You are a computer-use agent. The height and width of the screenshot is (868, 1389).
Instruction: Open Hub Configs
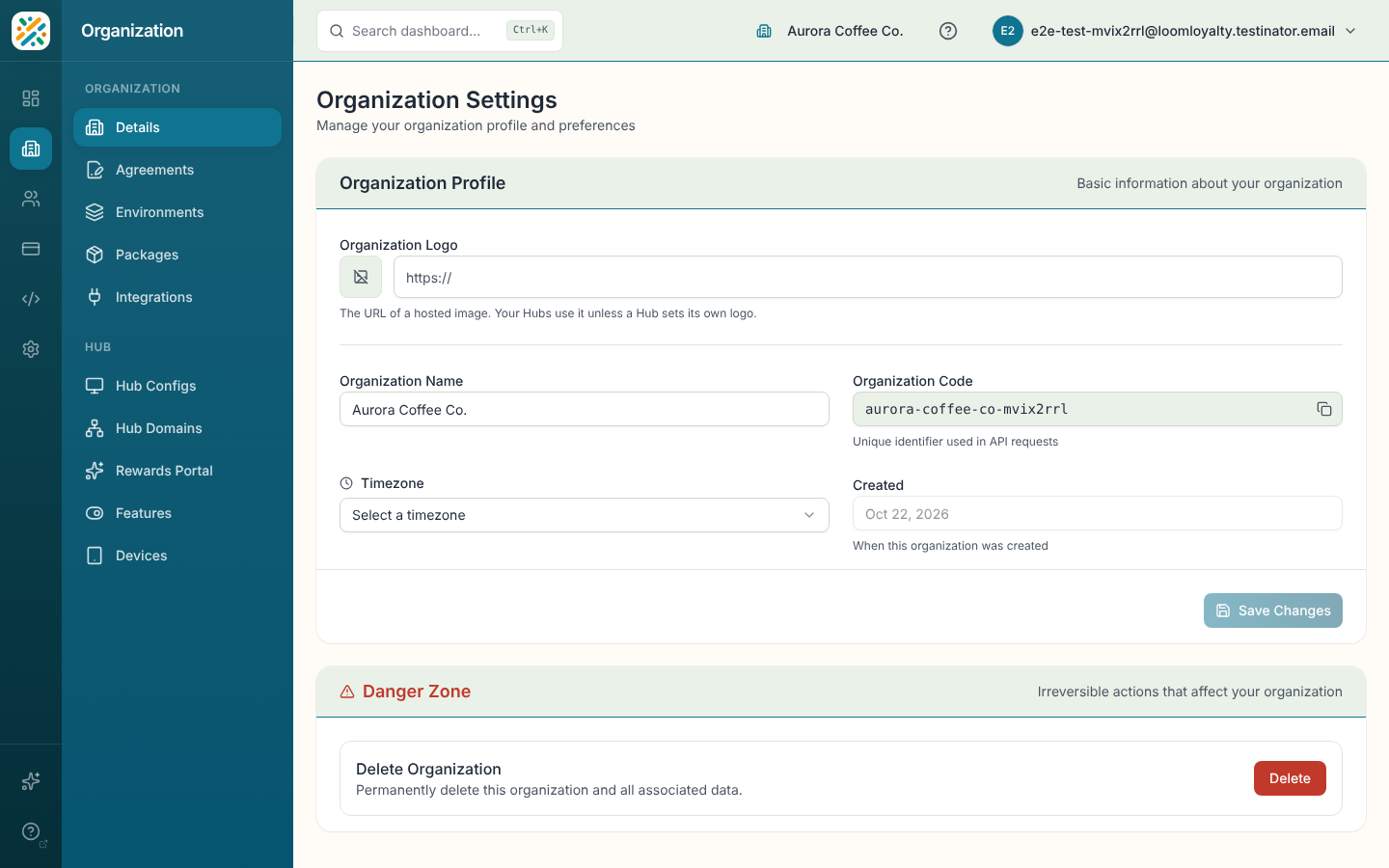click(177, 386)
